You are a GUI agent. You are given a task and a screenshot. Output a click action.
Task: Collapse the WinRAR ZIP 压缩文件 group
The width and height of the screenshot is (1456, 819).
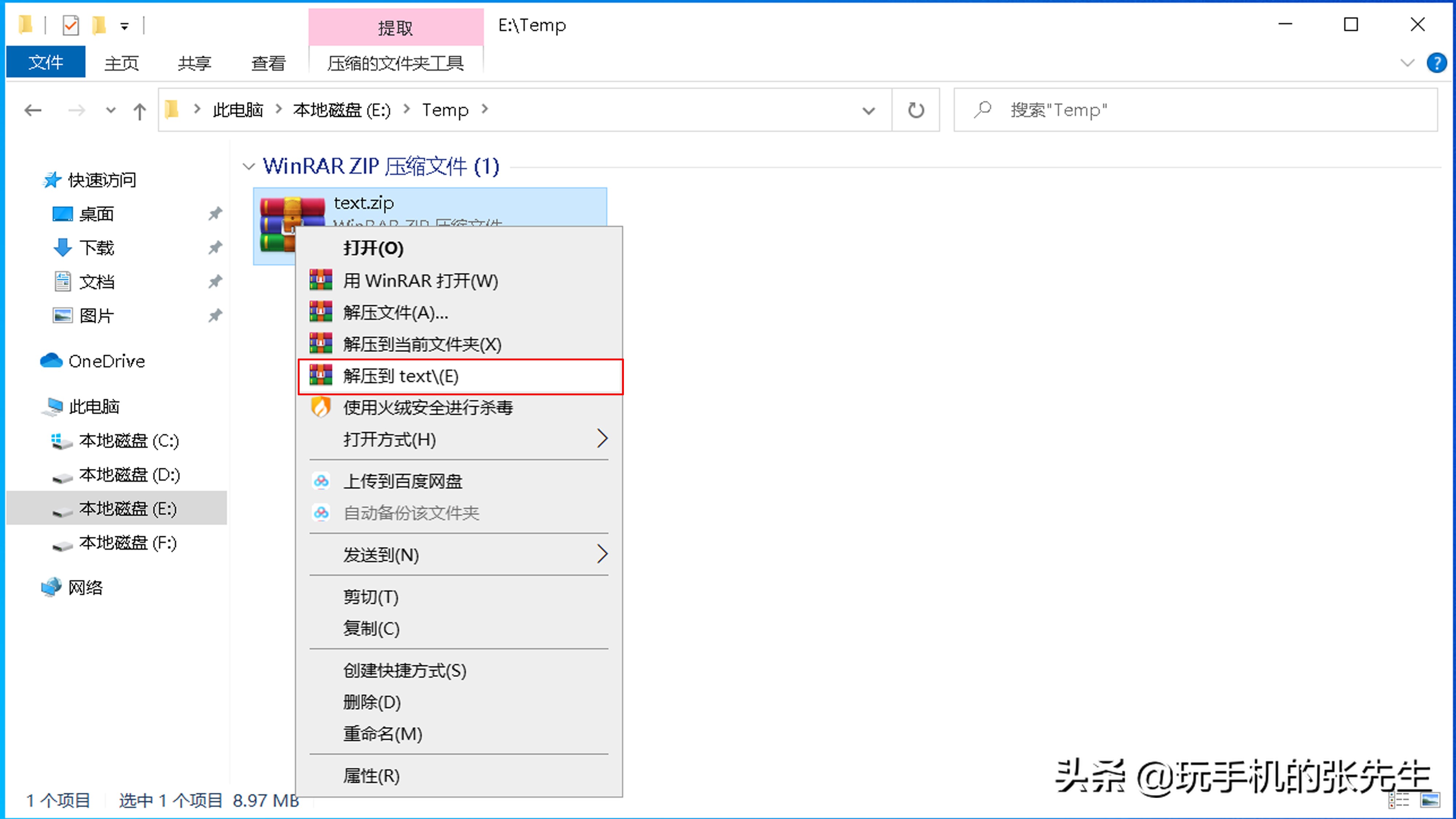(248, 166)
